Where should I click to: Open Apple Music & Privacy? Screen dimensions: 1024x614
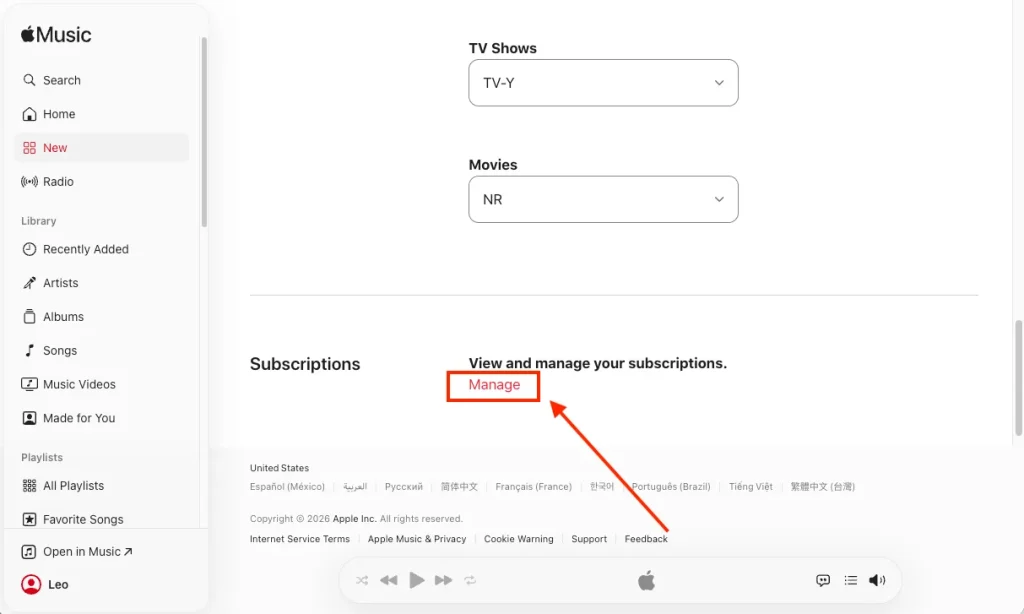(x=417, y=539)
